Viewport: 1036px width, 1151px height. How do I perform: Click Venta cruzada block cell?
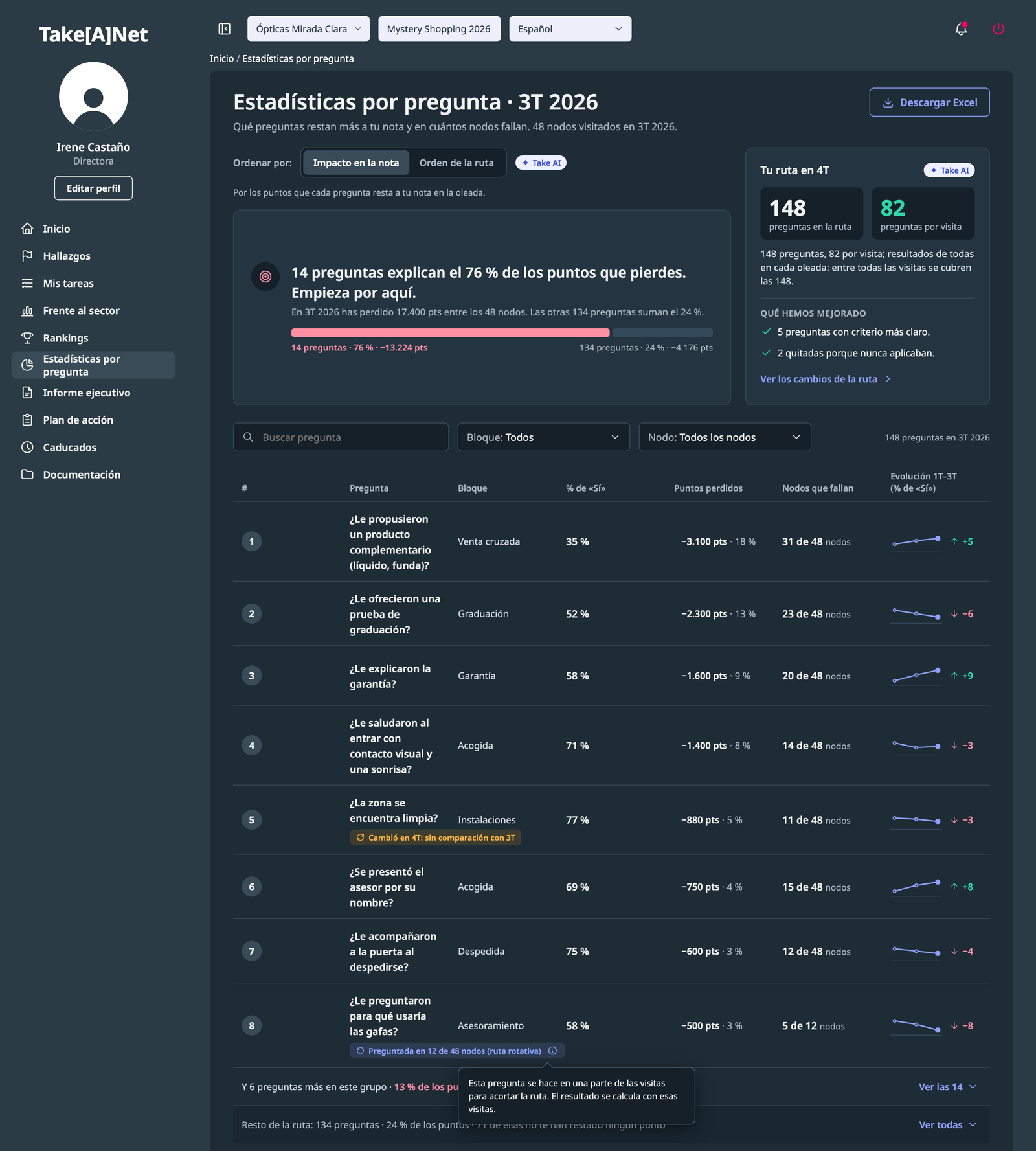tap(489, 541)
